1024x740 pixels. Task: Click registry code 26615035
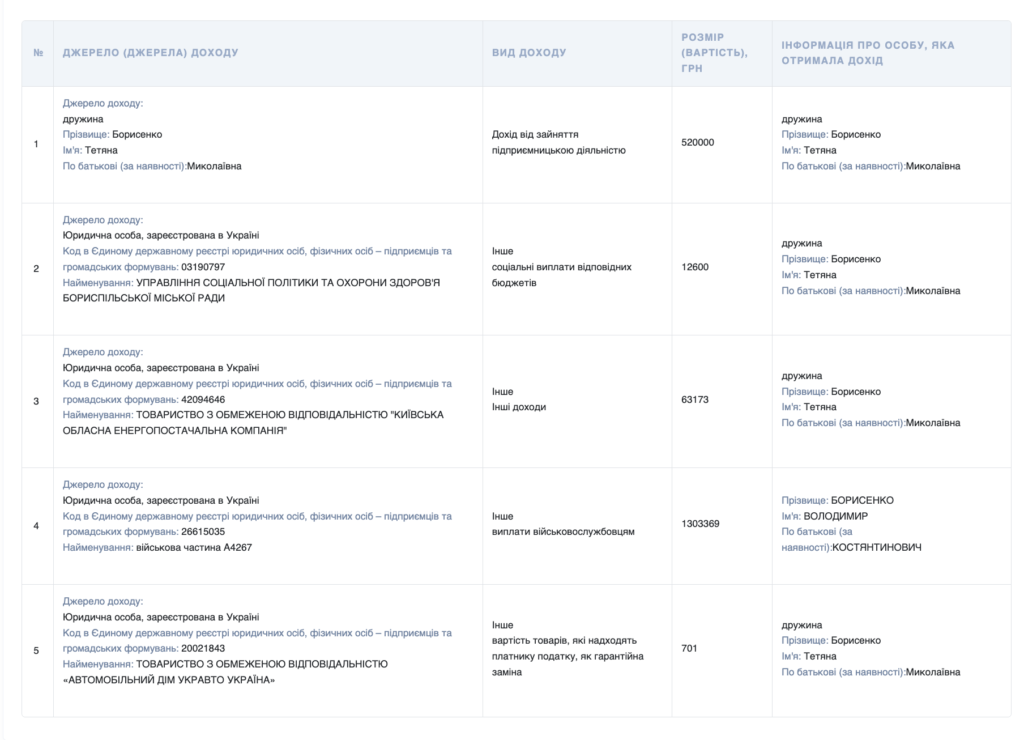click(x=203, y=532)
